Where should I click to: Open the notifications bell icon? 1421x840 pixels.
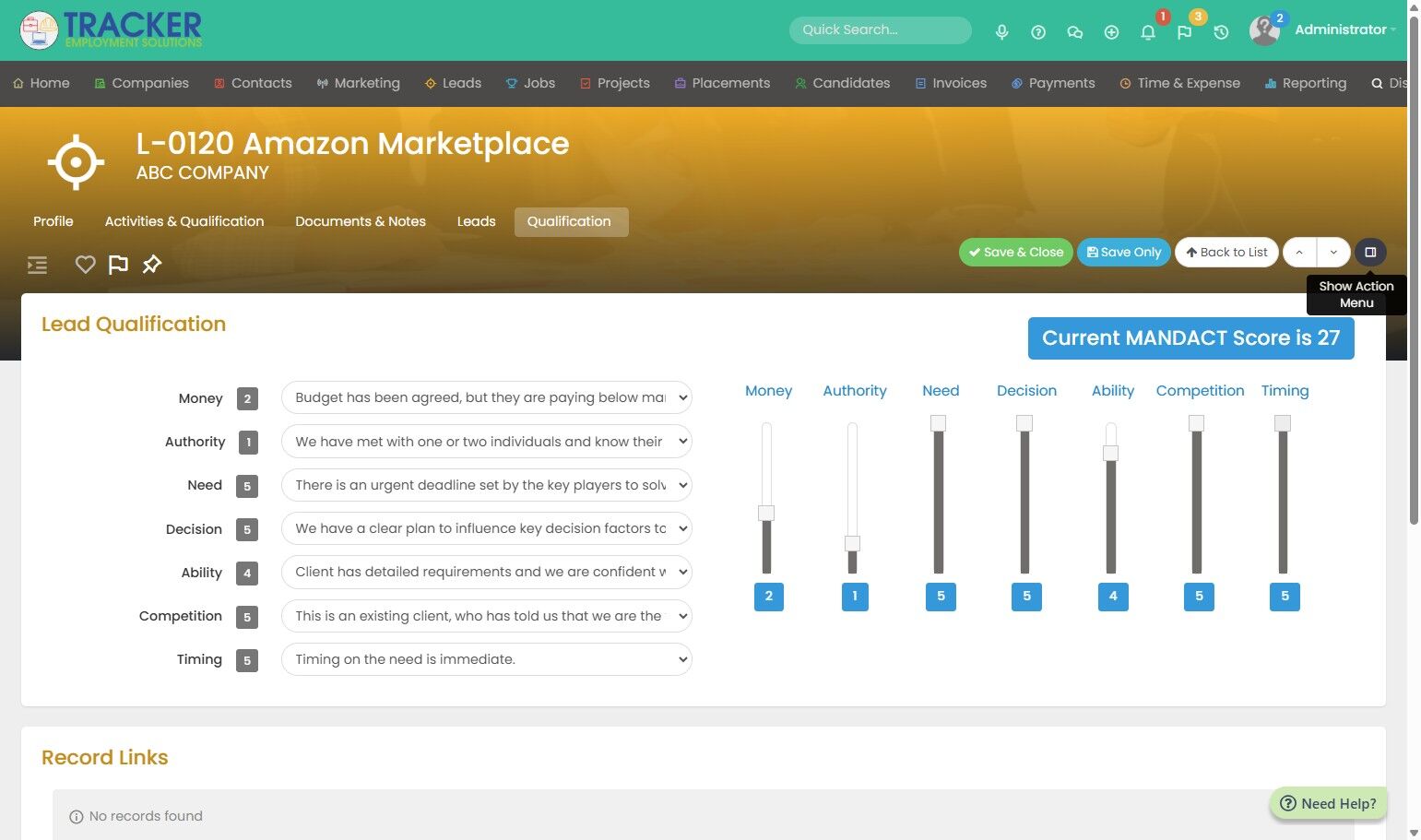point(1148,32)
